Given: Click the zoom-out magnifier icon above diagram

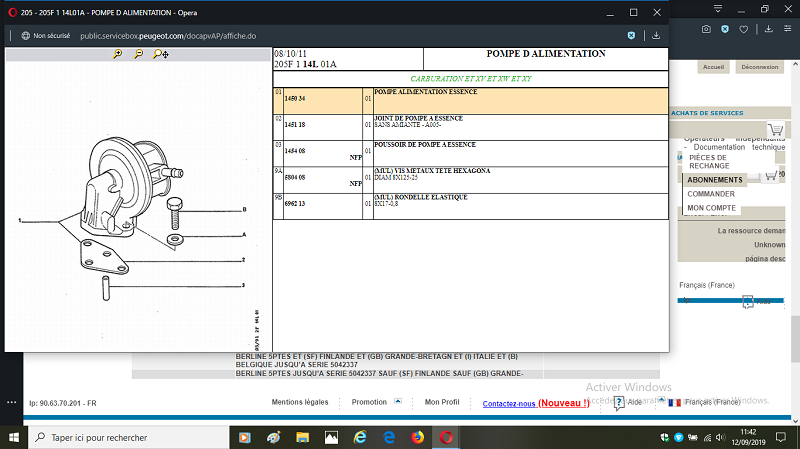Looking at the screenshot, I should [138, 54].
